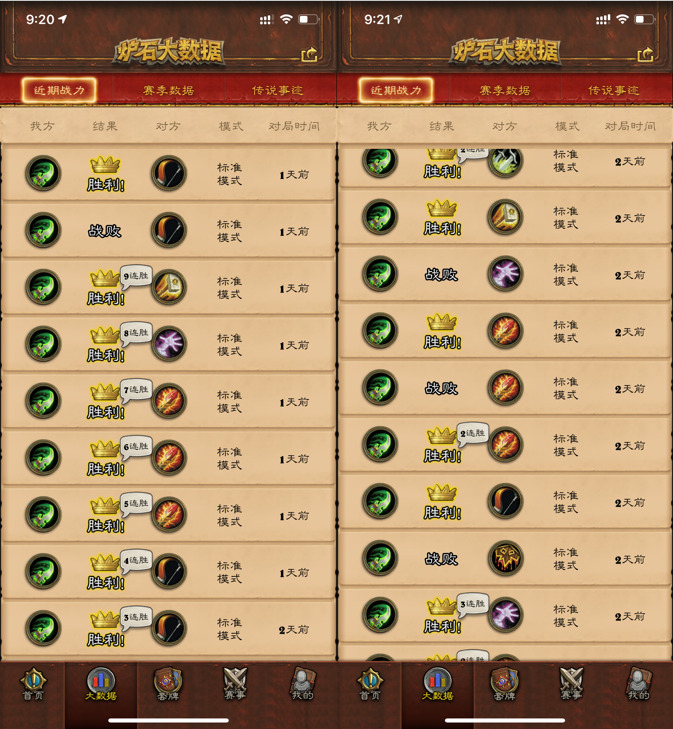
Task: Tap share icon in left screen header
Action: pyautogui.click(x=309, y=55)
